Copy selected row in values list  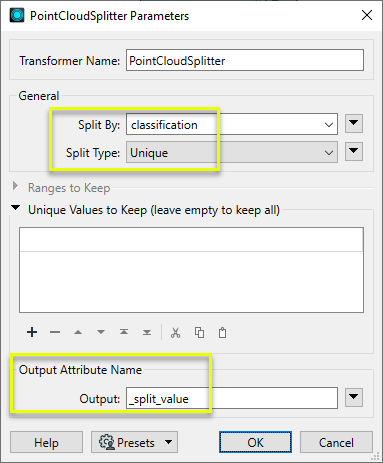click(199, 332)
